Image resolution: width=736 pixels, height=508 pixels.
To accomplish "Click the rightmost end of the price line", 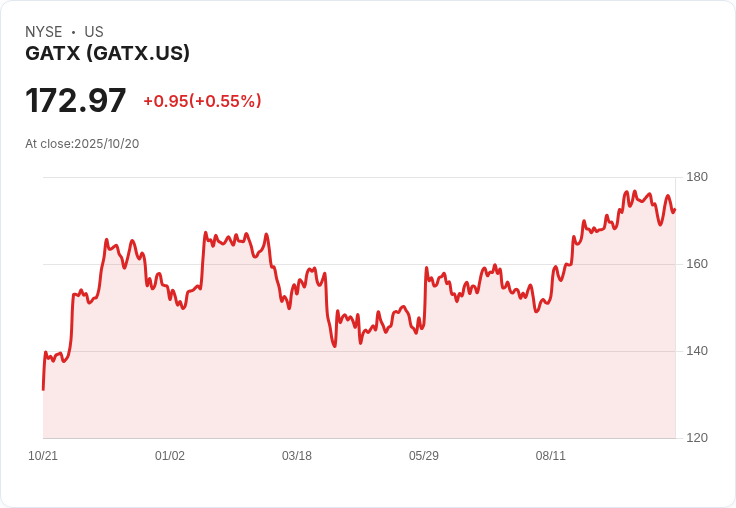I will pyautogui.click(x=675, y=210).
